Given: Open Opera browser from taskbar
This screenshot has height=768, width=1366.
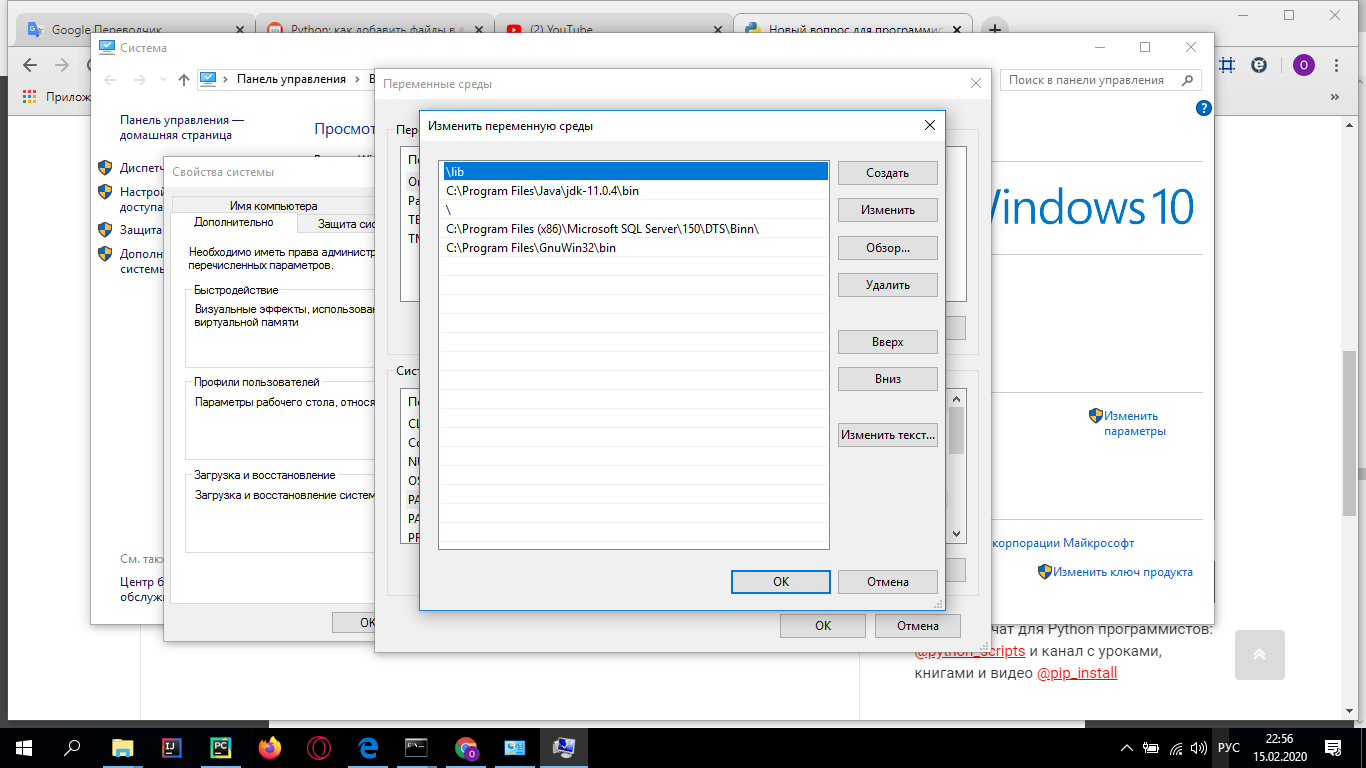Looking at the screenshot, I should [x=319, y=747].
